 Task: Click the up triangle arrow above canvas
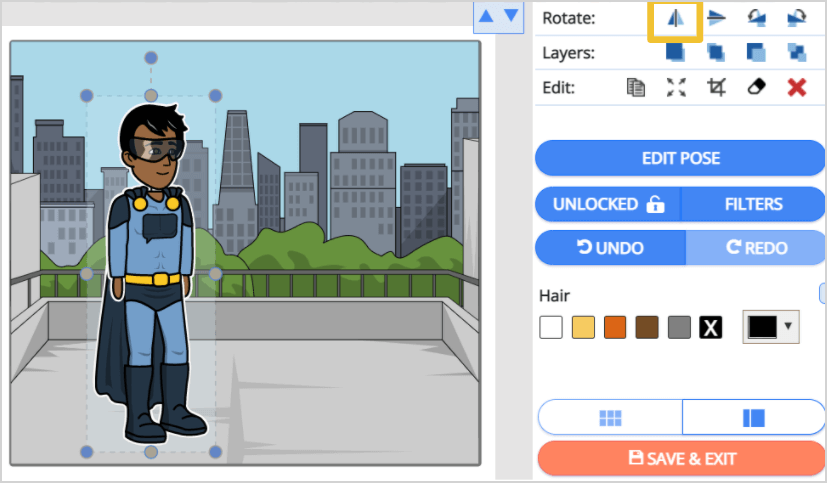(x=486, y=16)
